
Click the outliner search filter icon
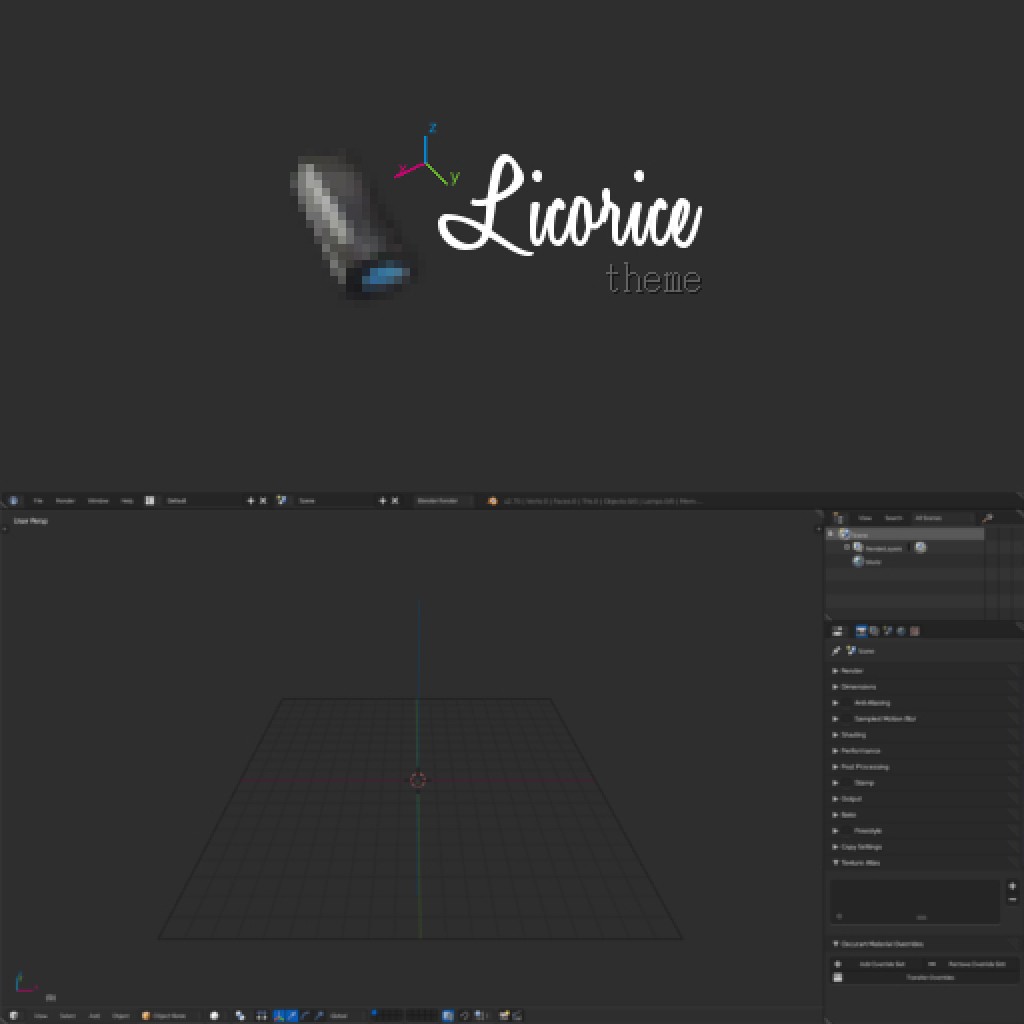tap(988, 518)
